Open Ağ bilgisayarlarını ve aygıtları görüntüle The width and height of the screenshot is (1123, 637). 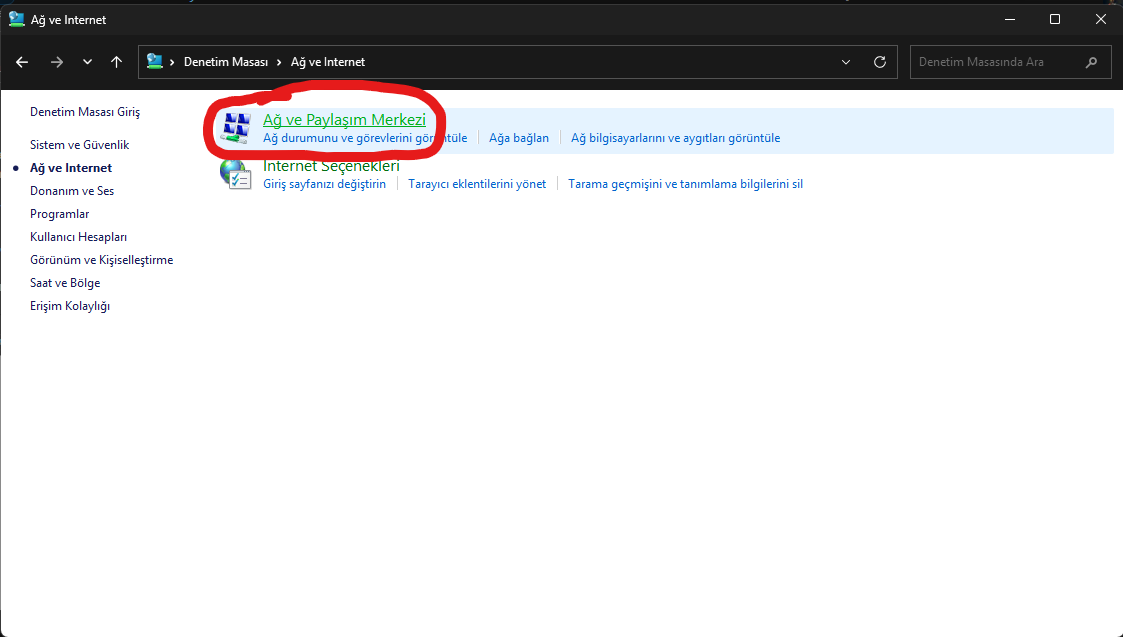coord(675,138)
